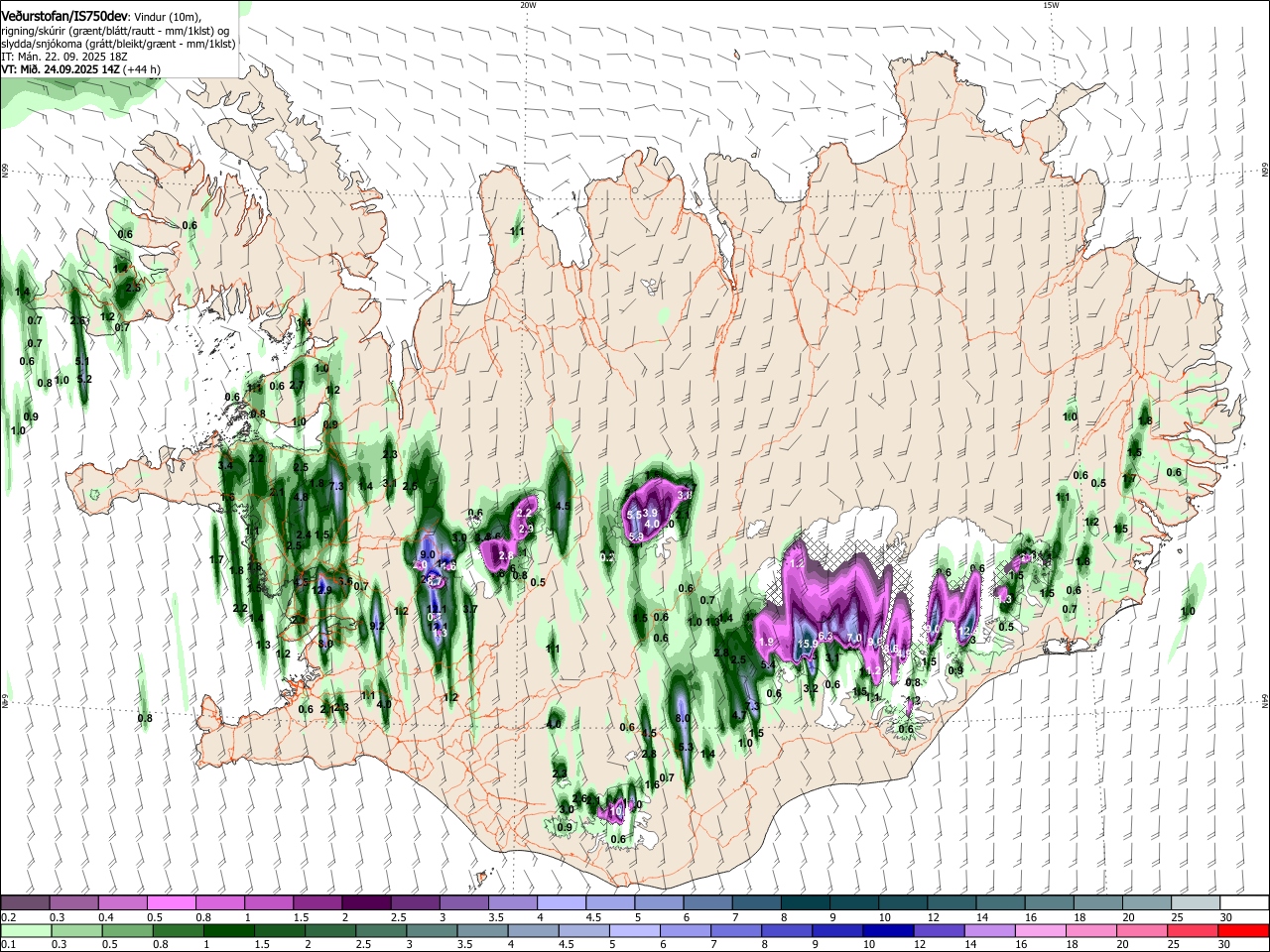The width and height of the screenshot is (1270, 952).
Task: Select the 10.1 value near the south coast
Action: tap(619, 810)
